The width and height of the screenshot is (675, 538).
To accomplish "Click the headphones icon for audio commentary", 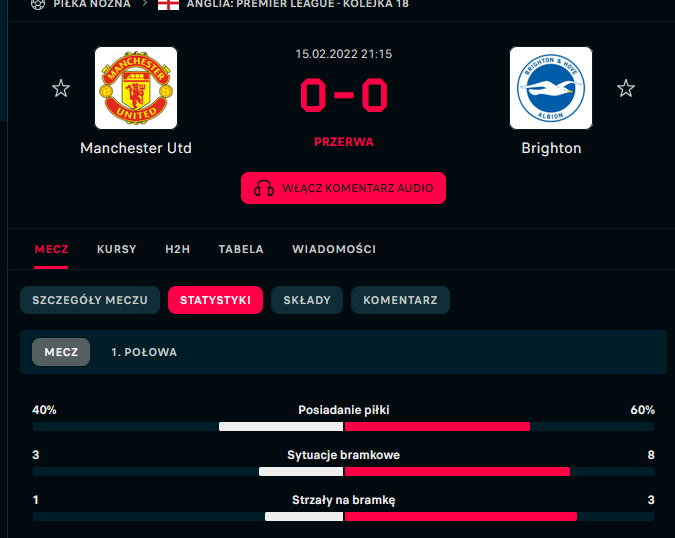I will [264, 188].
